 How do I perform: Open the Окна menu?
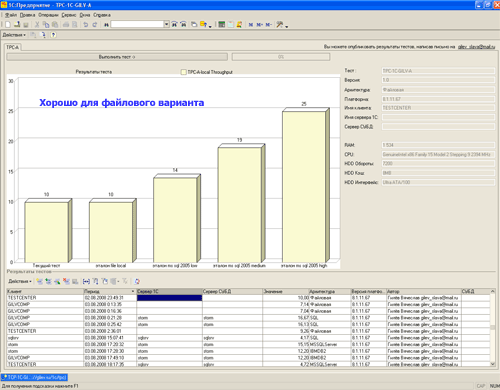pyautogui.click(x=85, y=15)
